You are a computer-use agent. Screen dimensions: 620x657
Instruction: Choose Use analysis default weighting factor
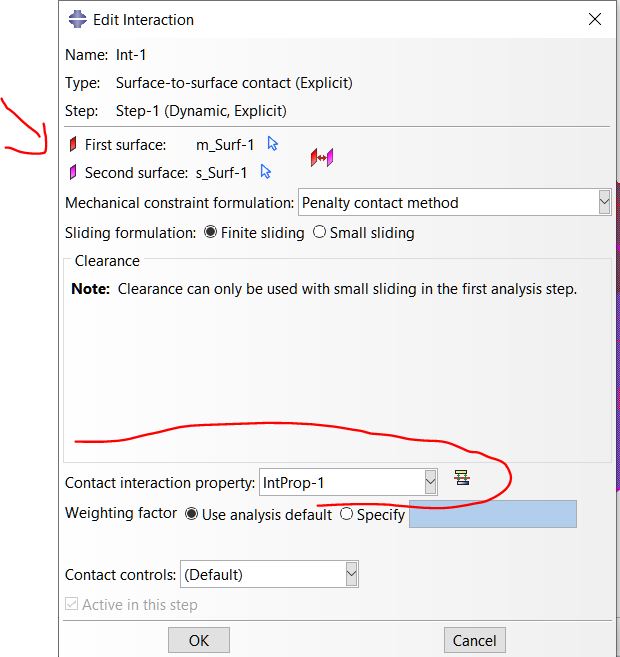pyautogui.click(x=192, y=514)
